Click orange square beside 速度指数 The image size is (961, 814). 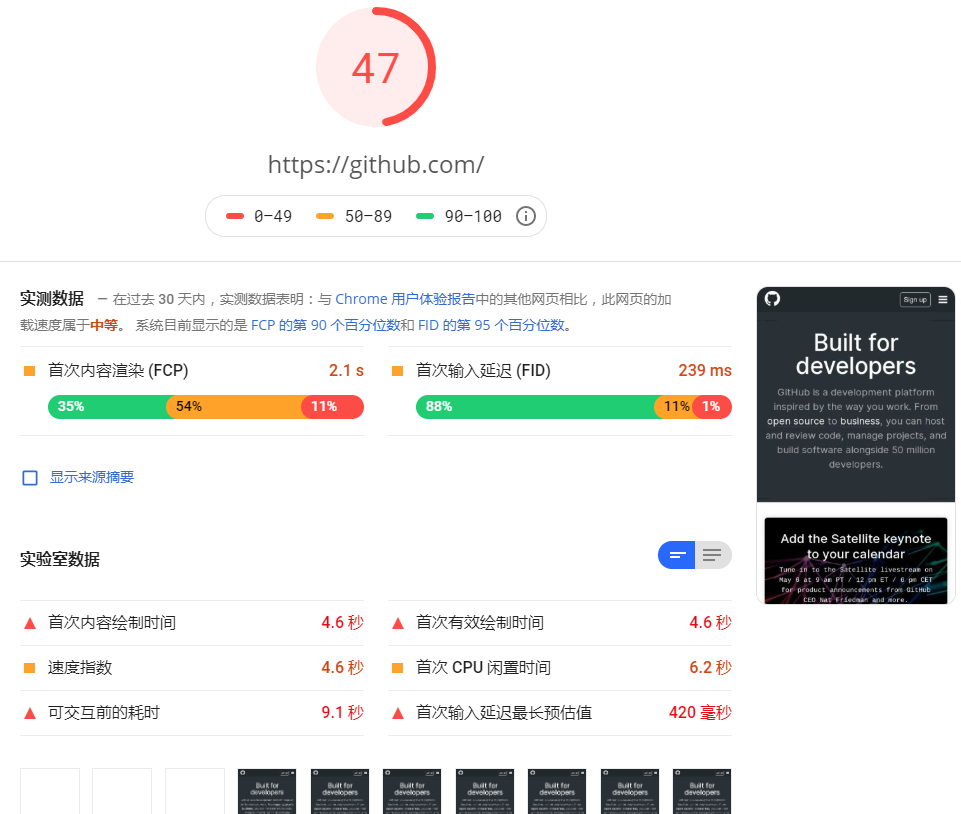(x=29, y=668)
